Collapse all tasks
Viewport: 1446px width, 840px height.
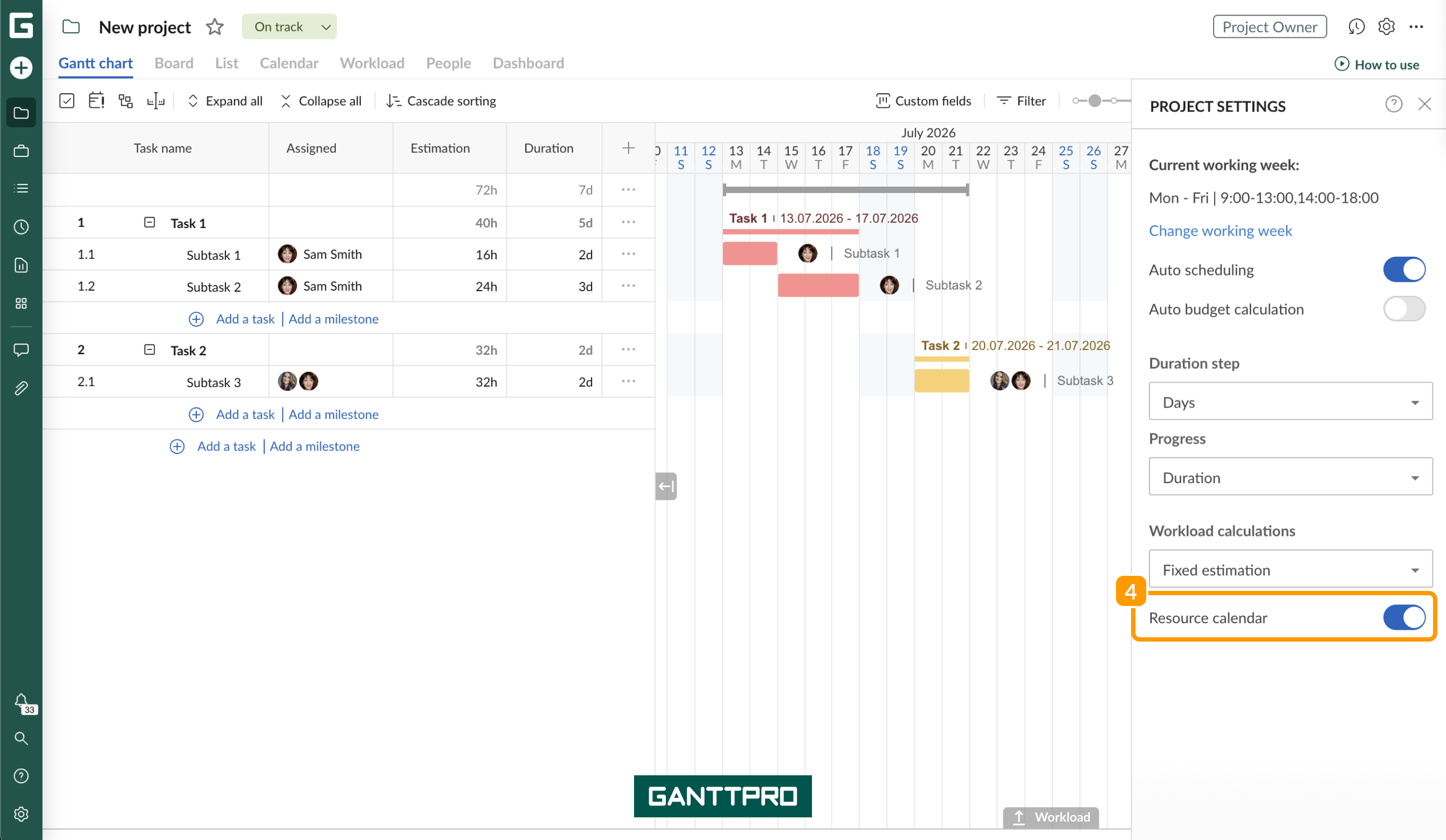pyautogui.click(x=321, y=101)
